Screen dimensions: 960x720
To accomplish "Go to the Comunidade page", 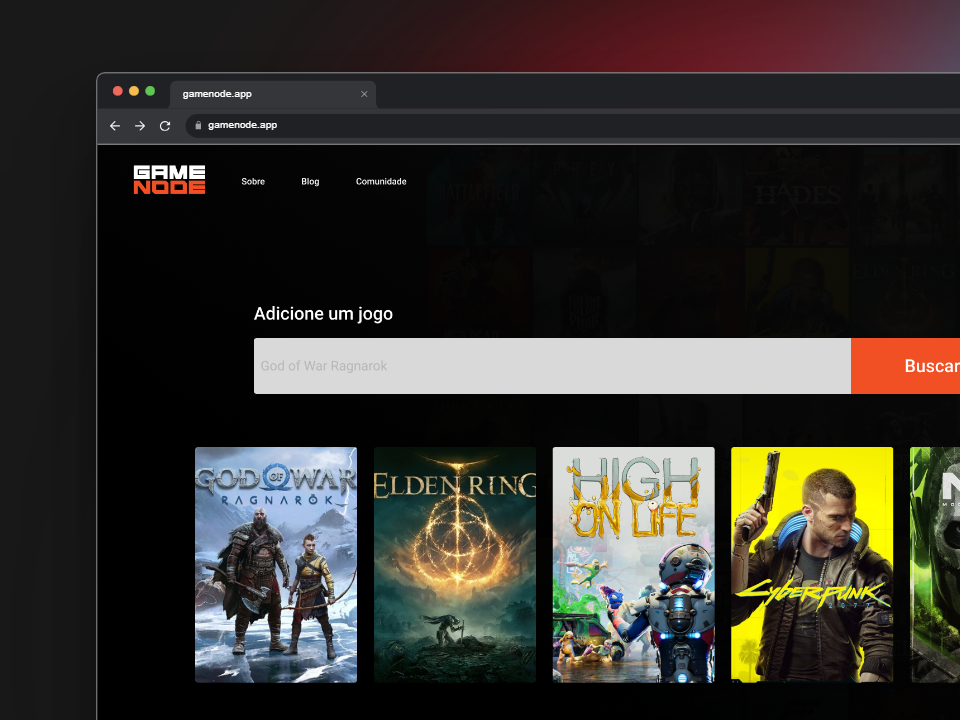I will 381,181.
